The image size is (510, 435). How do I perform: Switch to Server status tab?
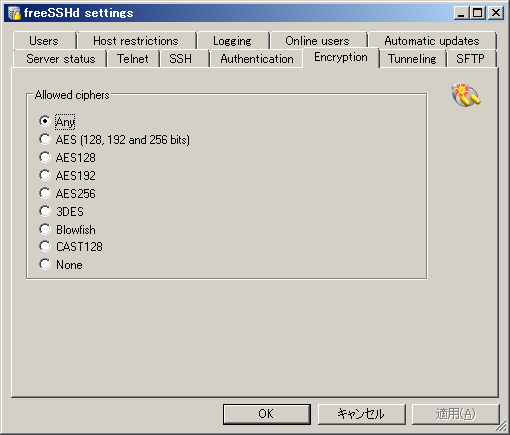click(x=61, y=59)
